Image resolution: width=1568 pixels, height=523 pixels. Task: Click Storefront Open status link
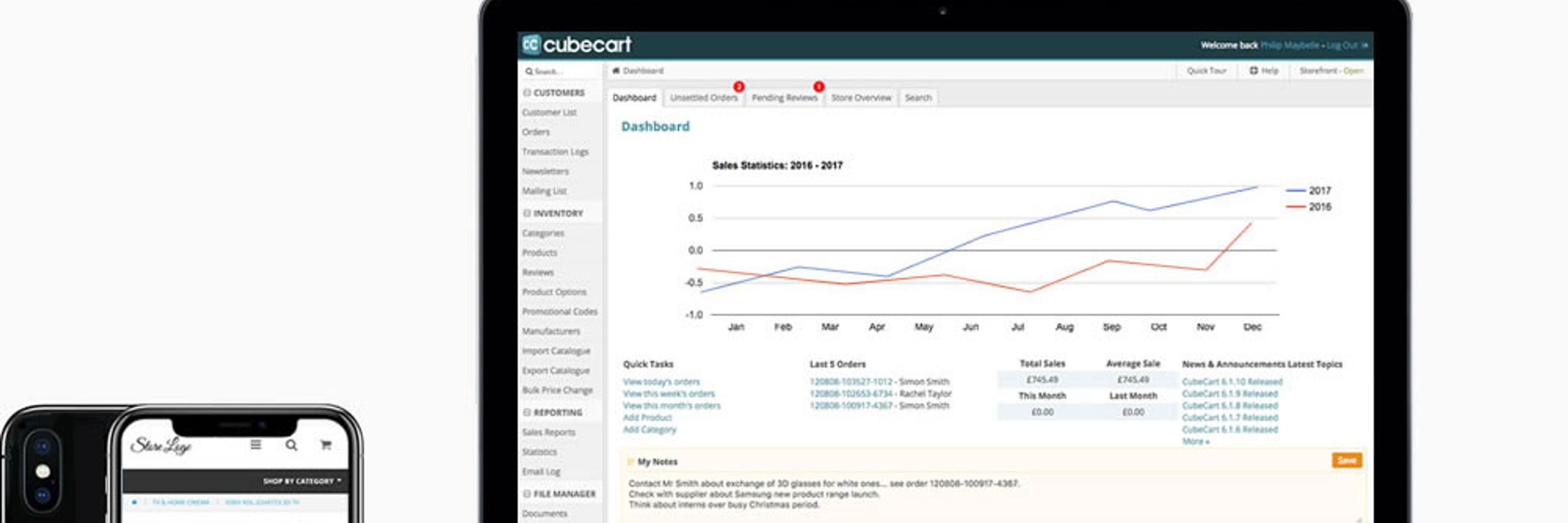click(1331, 71)
